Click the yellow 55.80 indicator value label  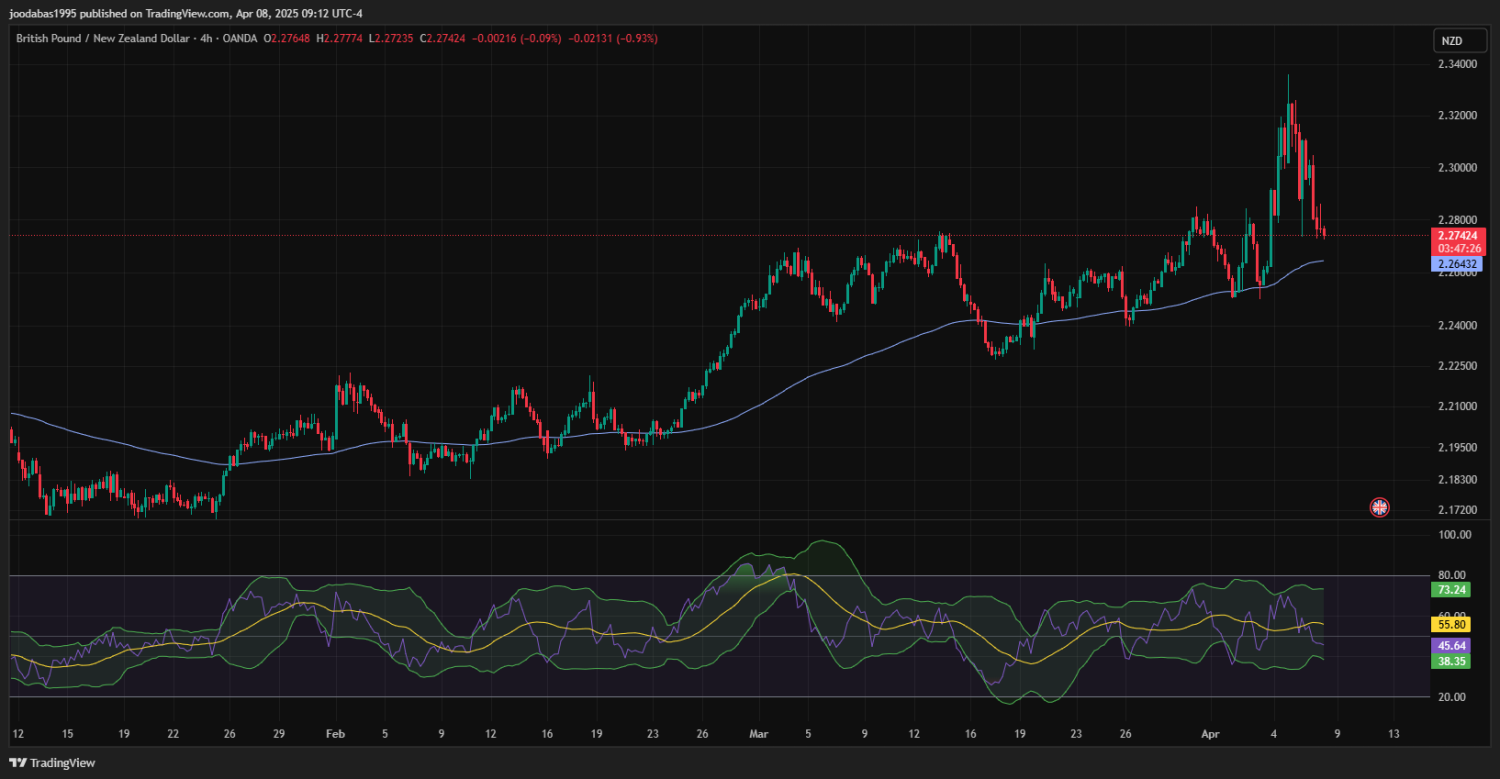[x=1451, y=624]
